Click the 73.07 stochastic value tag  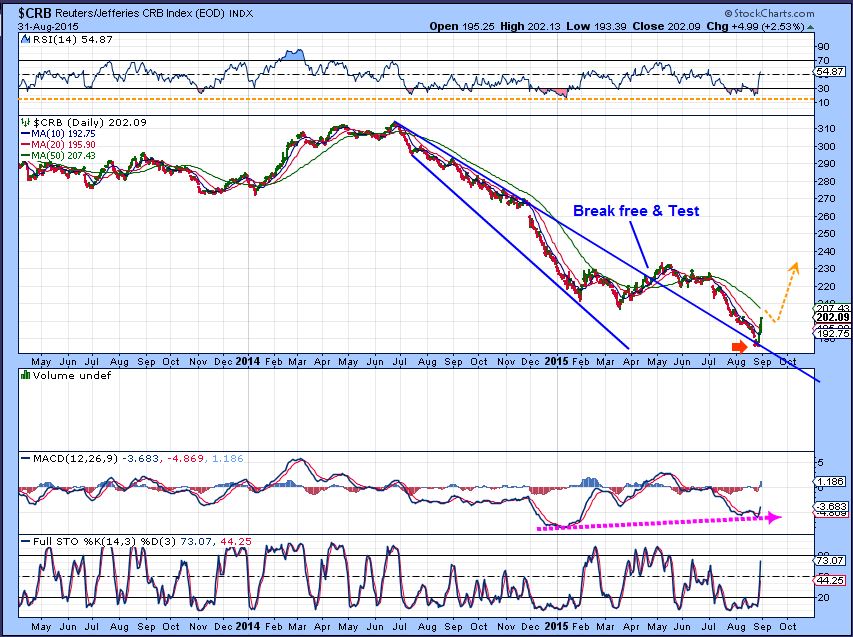830,560
